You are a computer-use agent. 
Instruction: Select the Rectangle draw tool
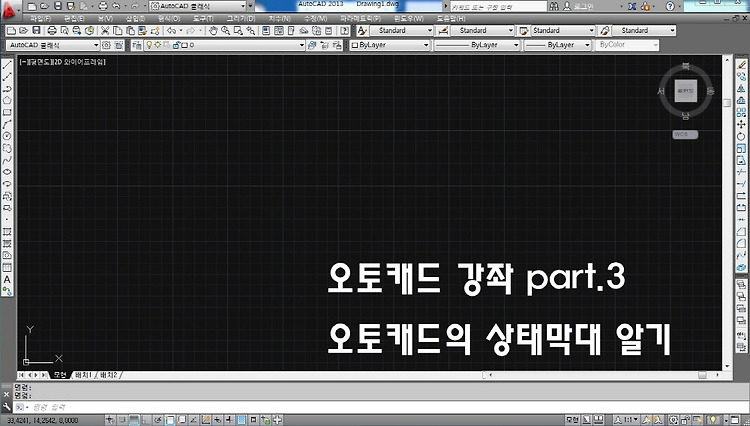point(7,112)
